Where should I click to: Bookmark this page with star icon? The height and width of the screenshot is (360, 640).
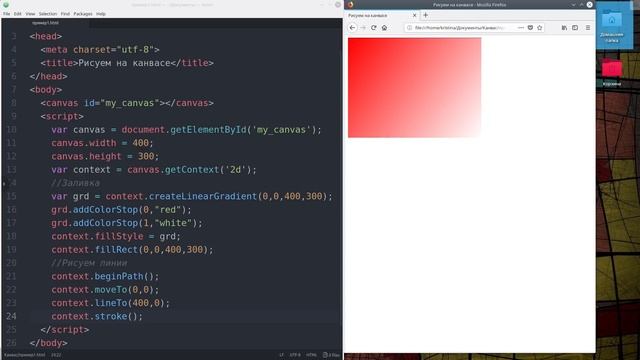[540, 28]
